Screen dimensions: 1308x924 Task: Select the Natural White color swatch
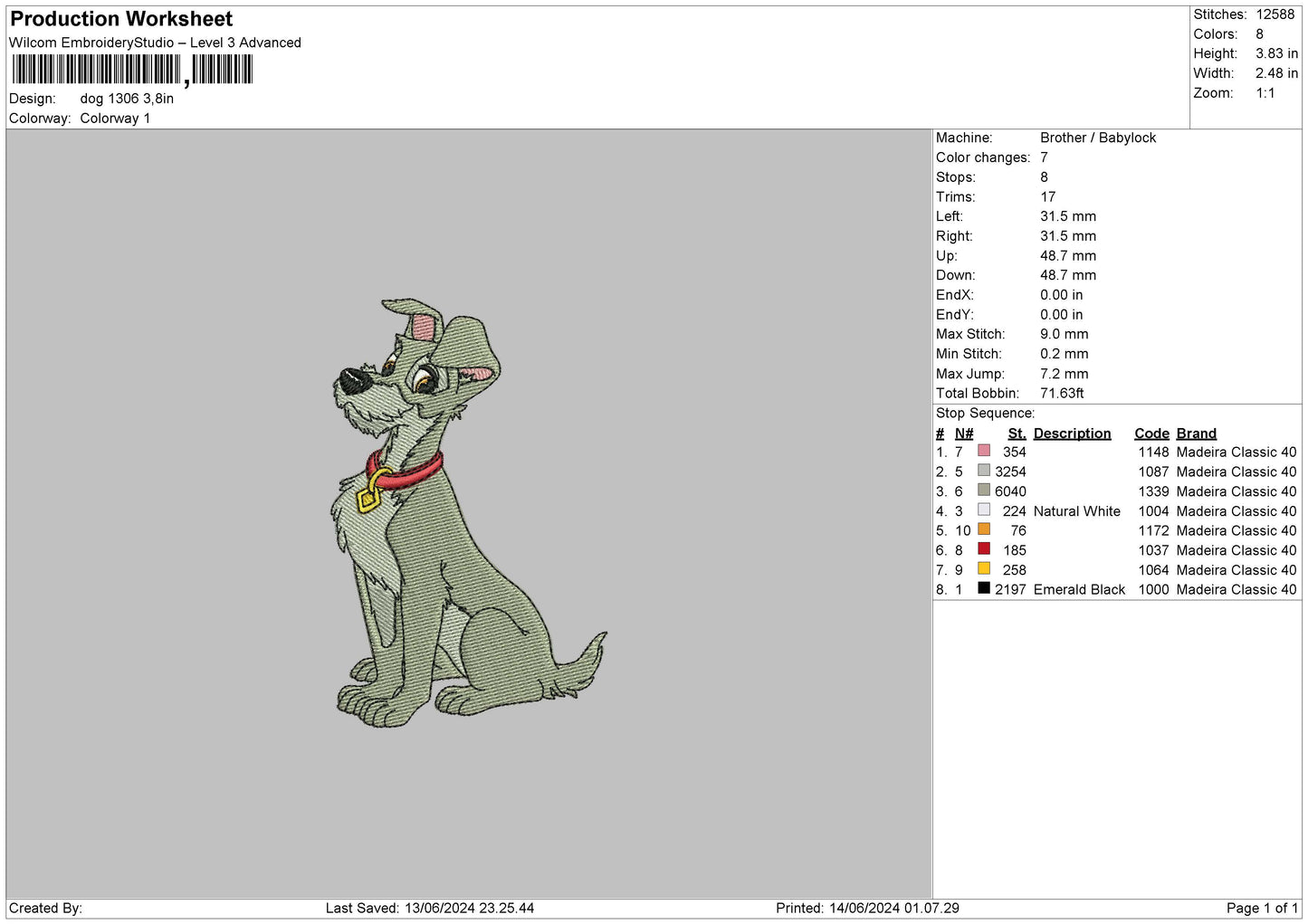(x=984, y=510)
